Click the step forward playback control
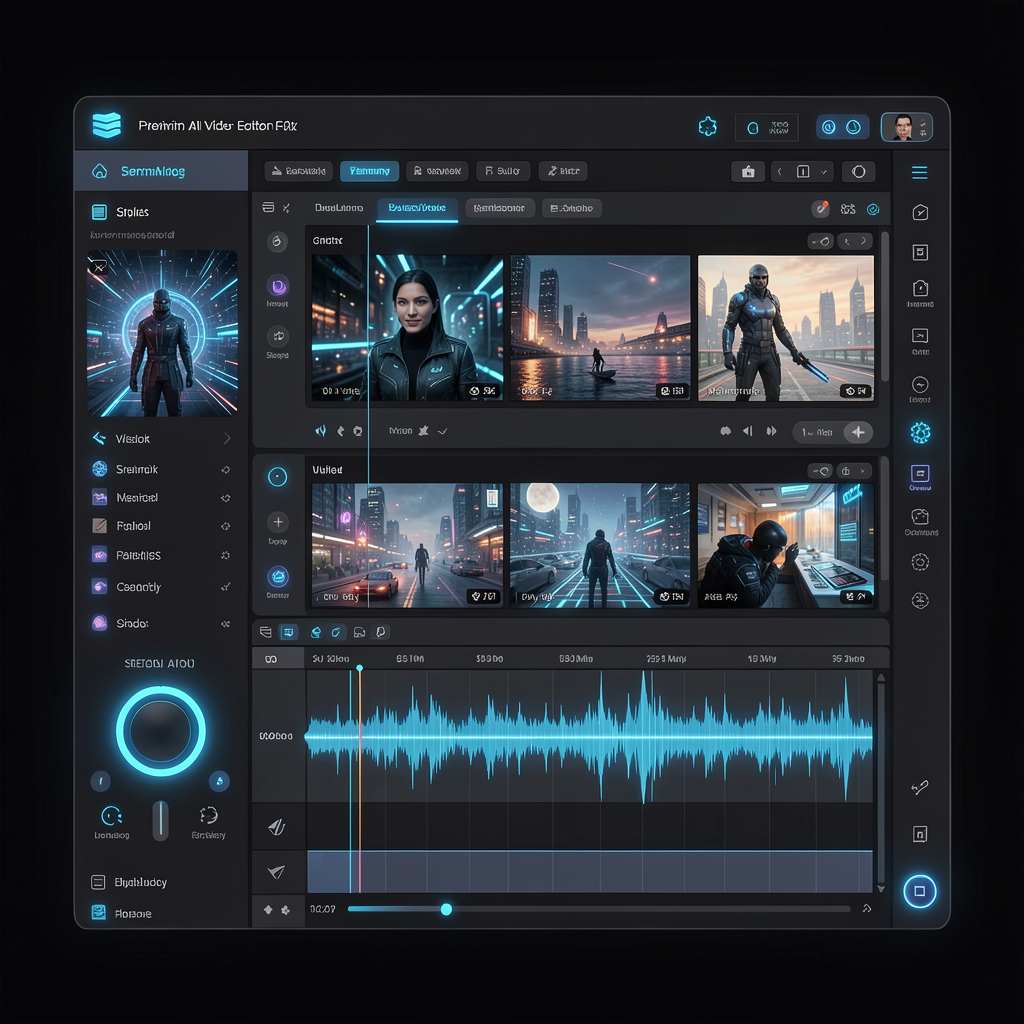Viewport: 1024px width, 1024px height. tap(771, 431)
